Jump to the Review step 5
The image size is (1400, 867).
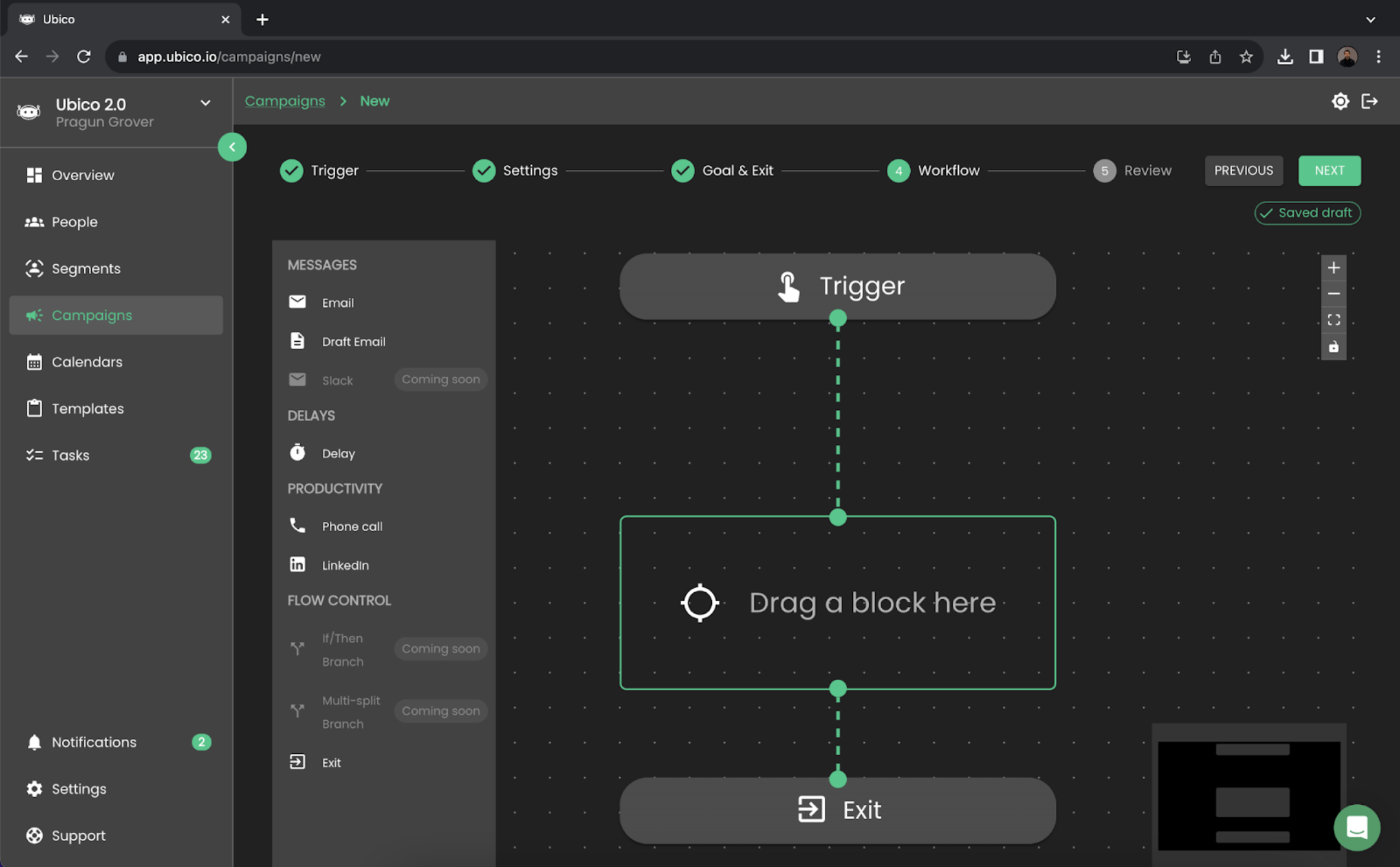click(1132, 171)
